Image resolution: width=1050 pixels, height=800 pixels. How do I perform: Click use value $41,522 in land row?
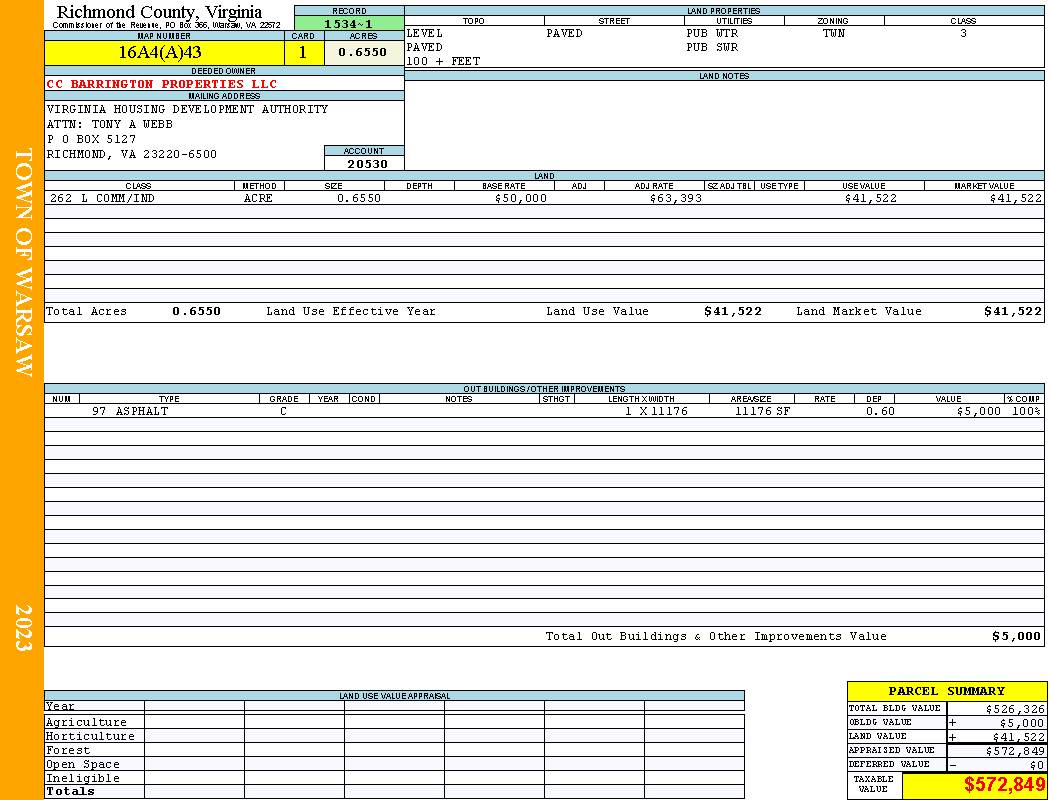pos(871,198)
